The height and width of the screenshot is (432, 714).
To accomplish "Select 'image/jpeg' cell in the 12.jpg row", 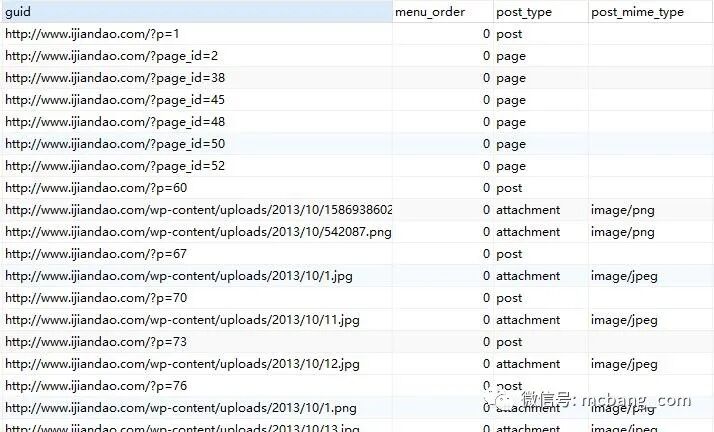I will point(651,364).
